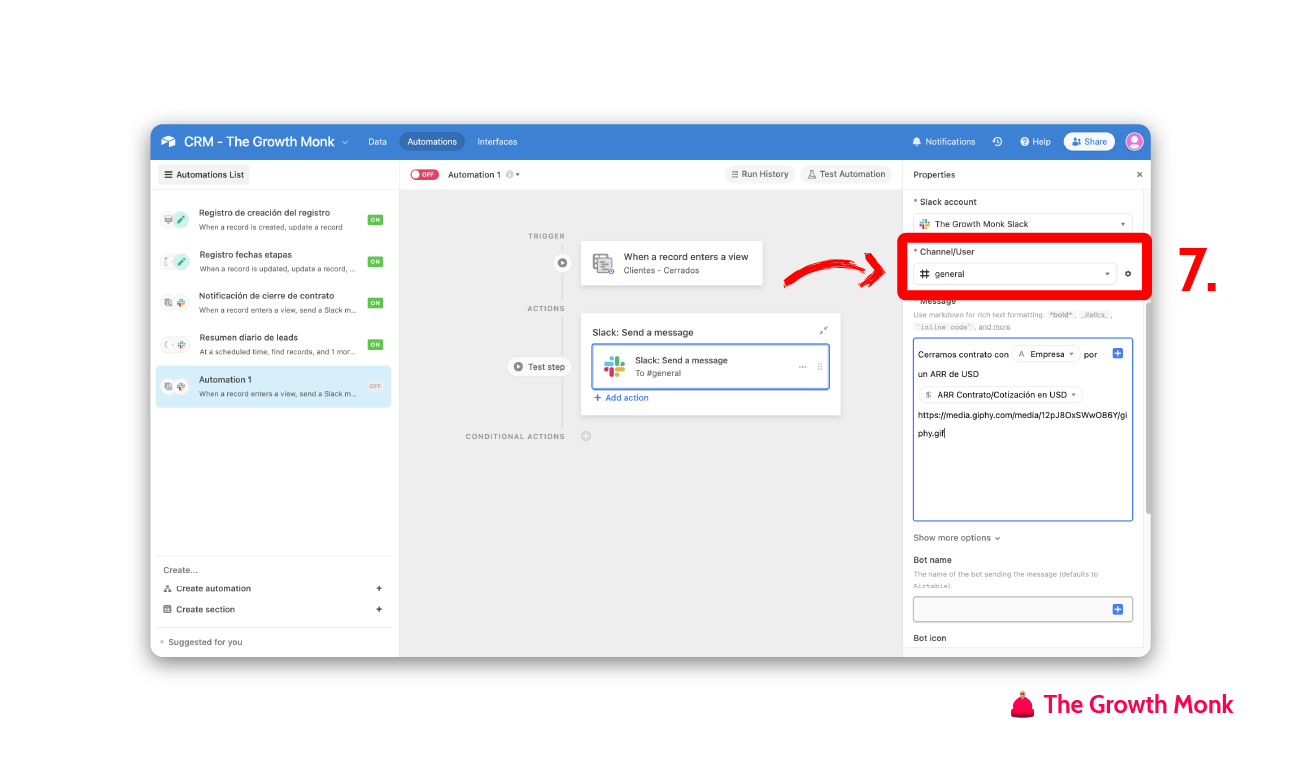Select Registro de creación del registro automation

[273, 220]
